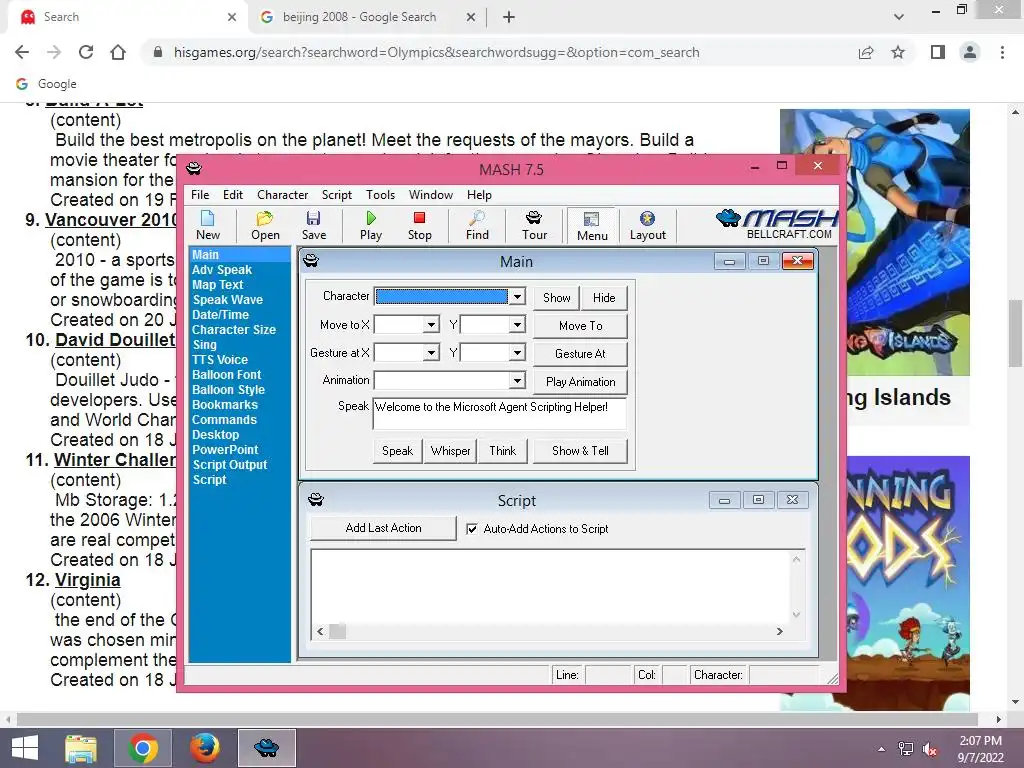Click the Hide character button
Image resolution: width=1024 pixels, height=768 pixels.
pos(604,298)
